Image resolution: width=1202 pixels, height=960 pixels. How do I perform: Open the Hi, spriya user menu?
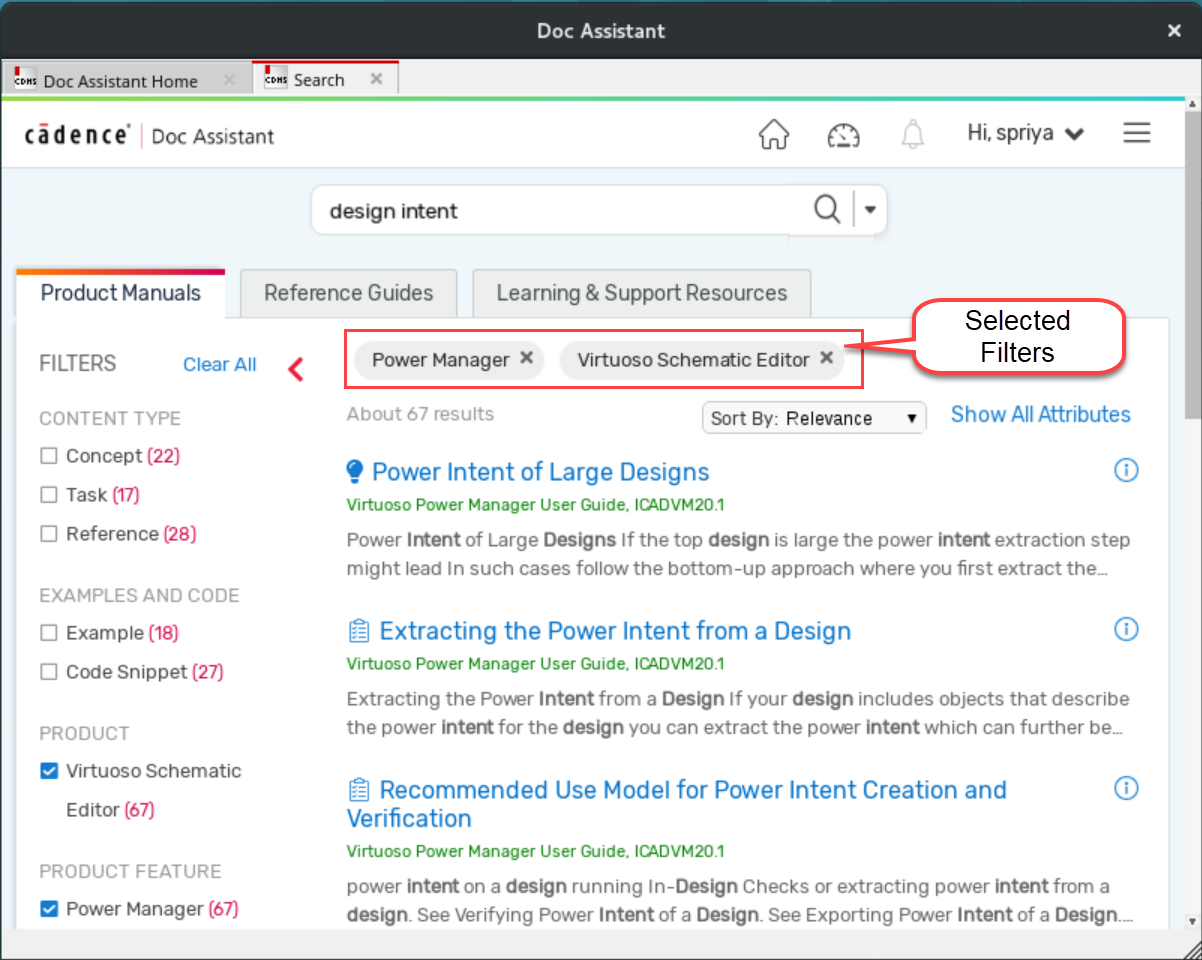coord(1025,134)
